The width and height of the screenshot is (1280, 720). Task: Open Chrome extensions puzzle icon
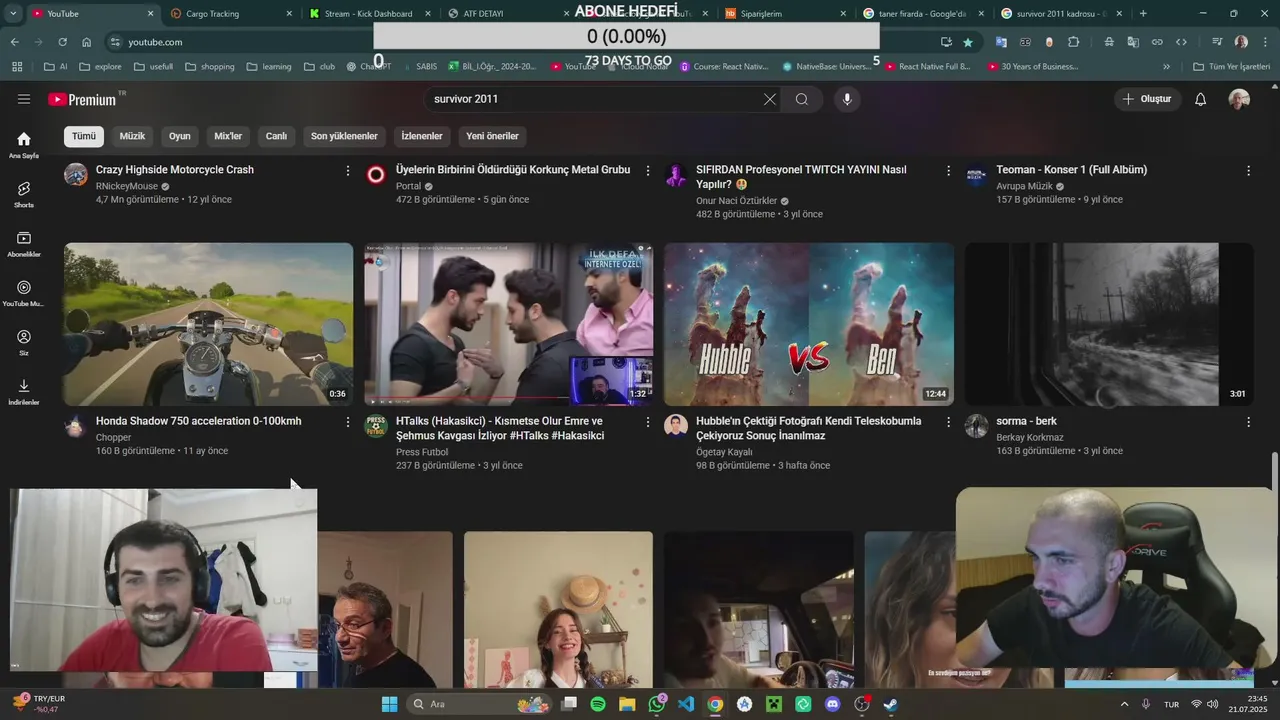[x=1073, y=42]
